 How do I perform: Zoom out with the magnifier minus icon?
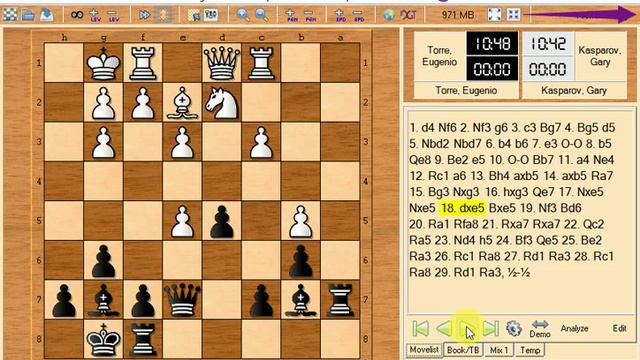pos(261,15)
